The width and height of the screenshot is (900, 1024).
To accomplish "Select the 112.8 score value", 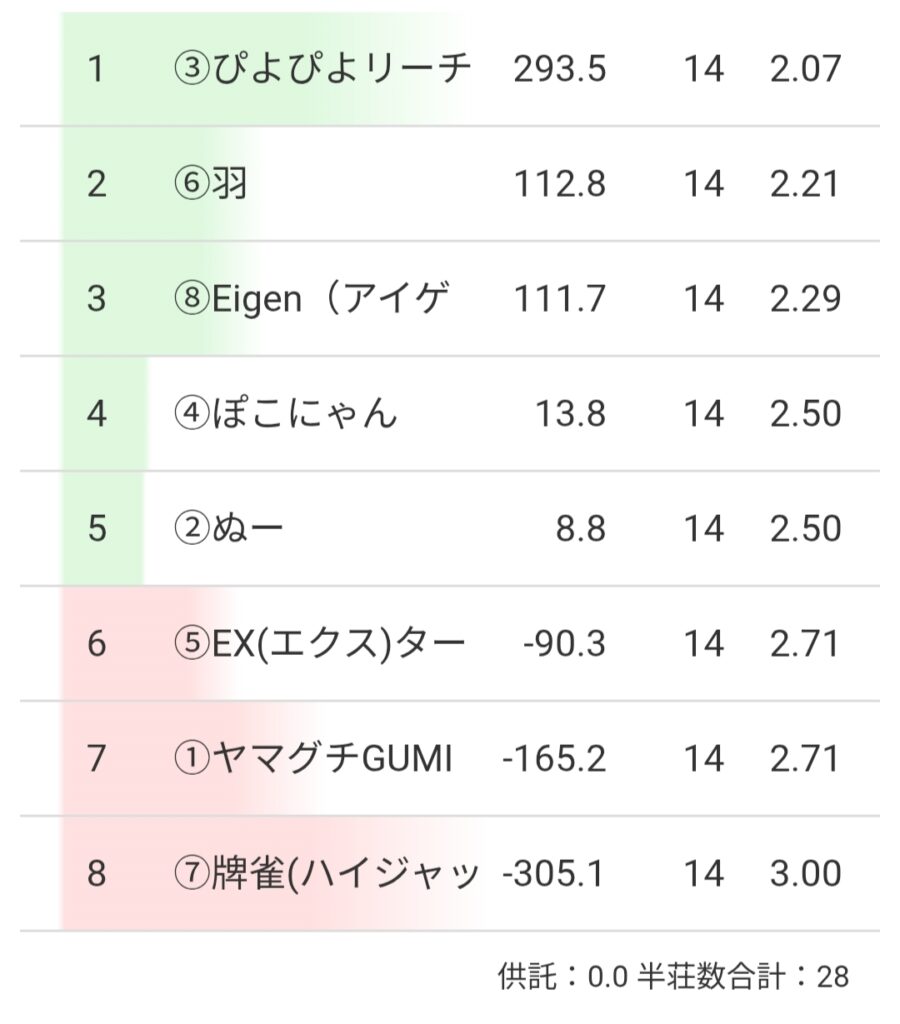I will point(559,184).
